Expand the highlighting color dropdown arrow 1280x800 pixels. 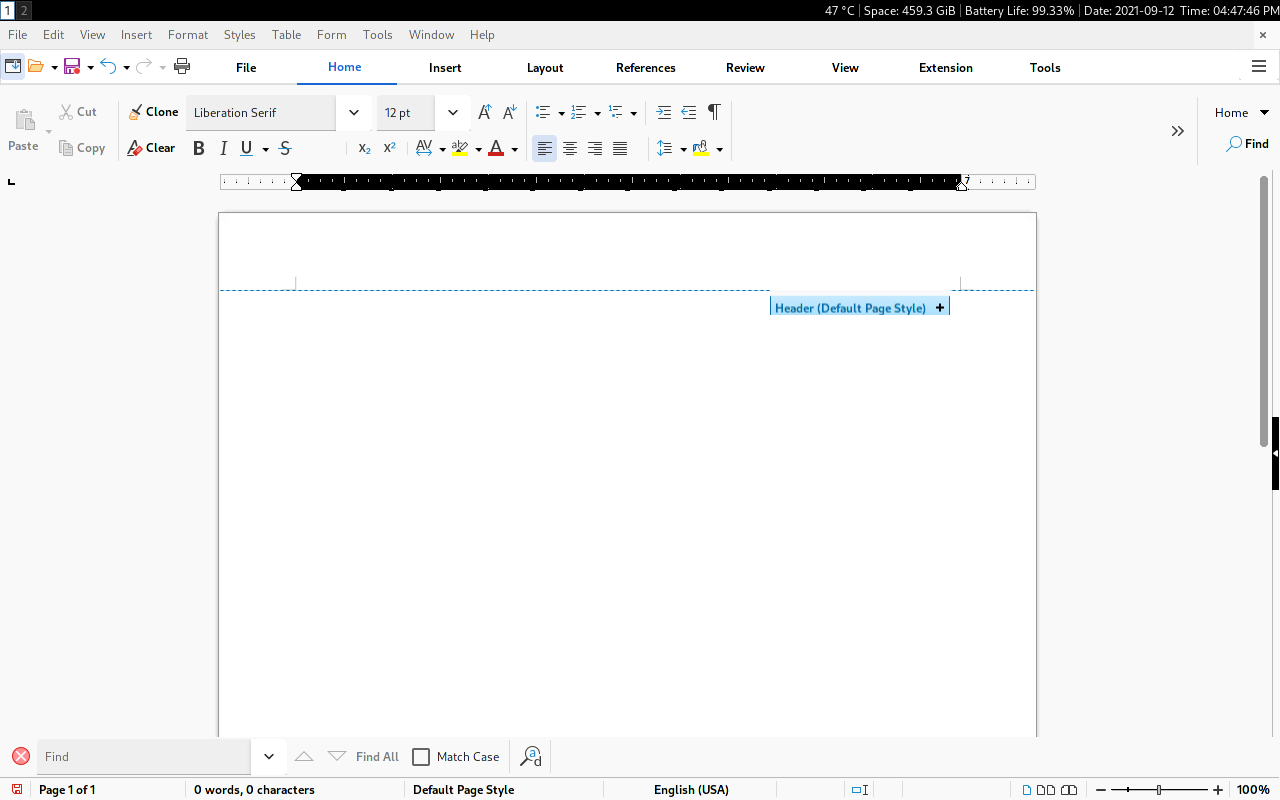[478, 150]
